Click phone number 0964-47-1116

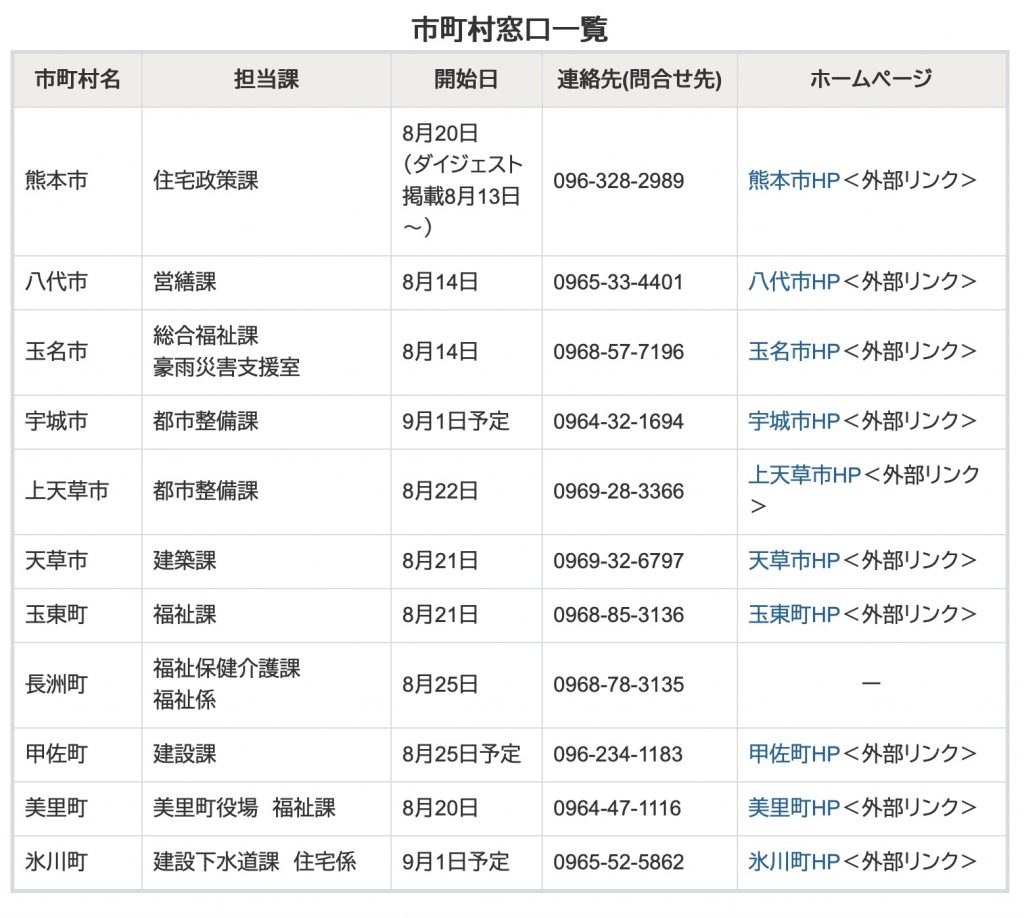point(617,809)
